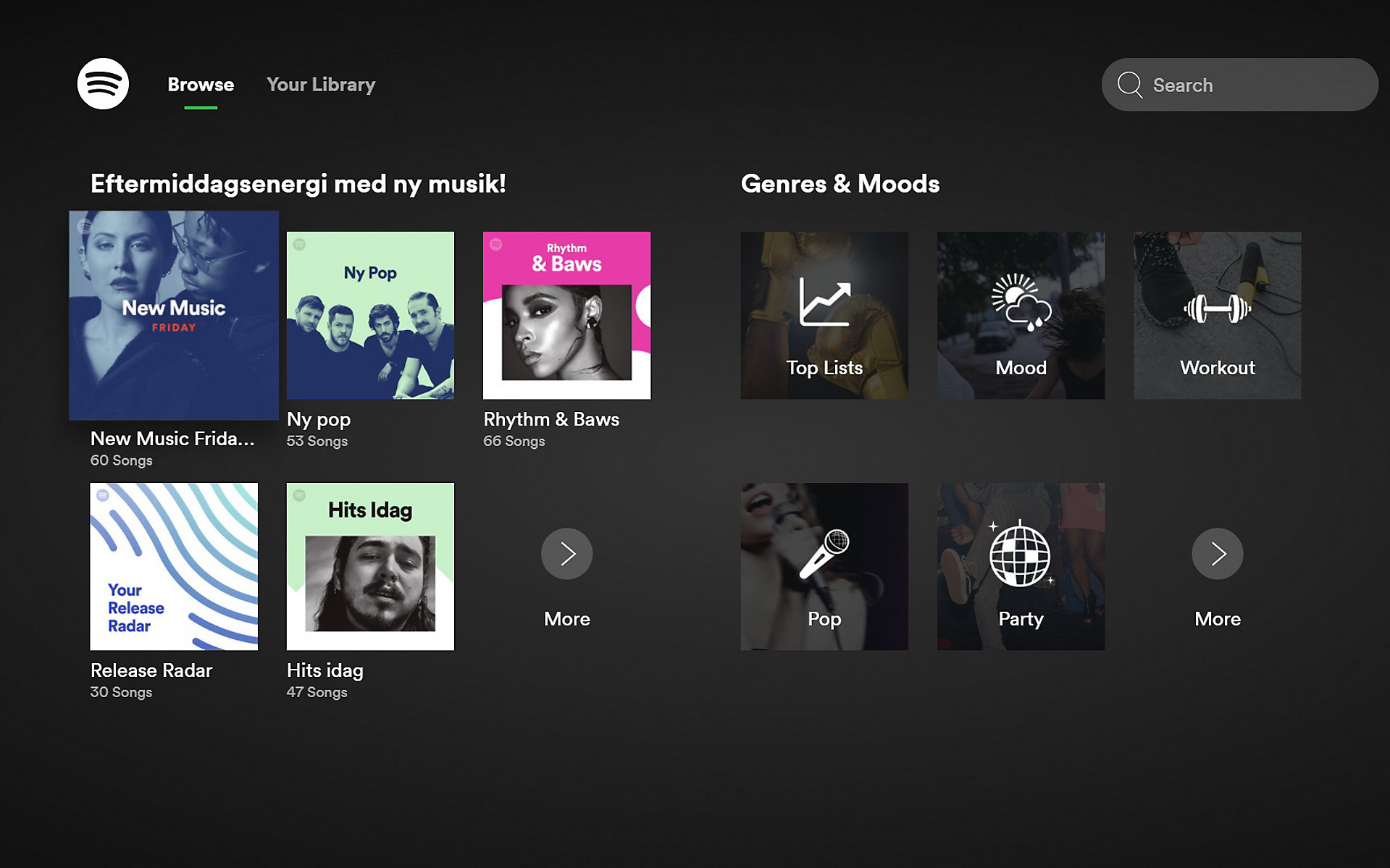
Task: Select the Party disco ball tile
Action: (x=1021, y=566)
